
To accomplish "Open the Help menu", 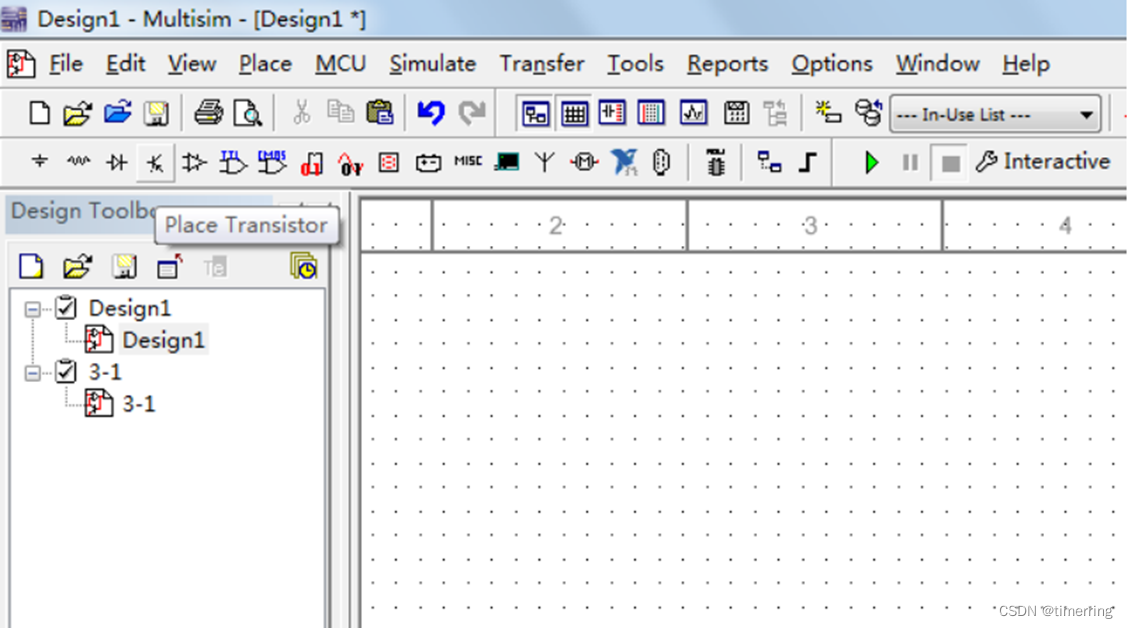I will tap(1026, 64).
